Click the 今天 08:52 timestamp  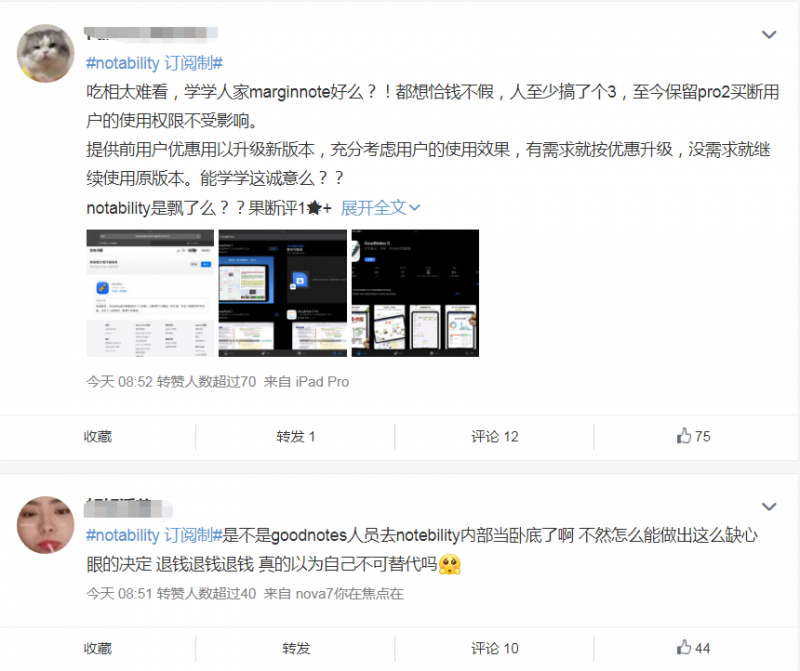119,382
